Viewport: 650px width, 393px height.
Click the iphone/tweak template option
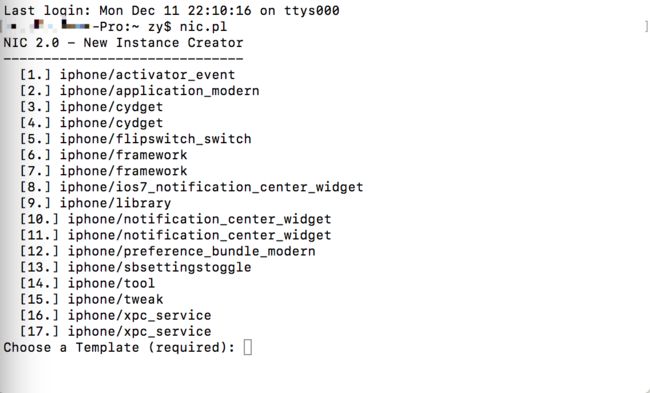[x=91, y=299]
